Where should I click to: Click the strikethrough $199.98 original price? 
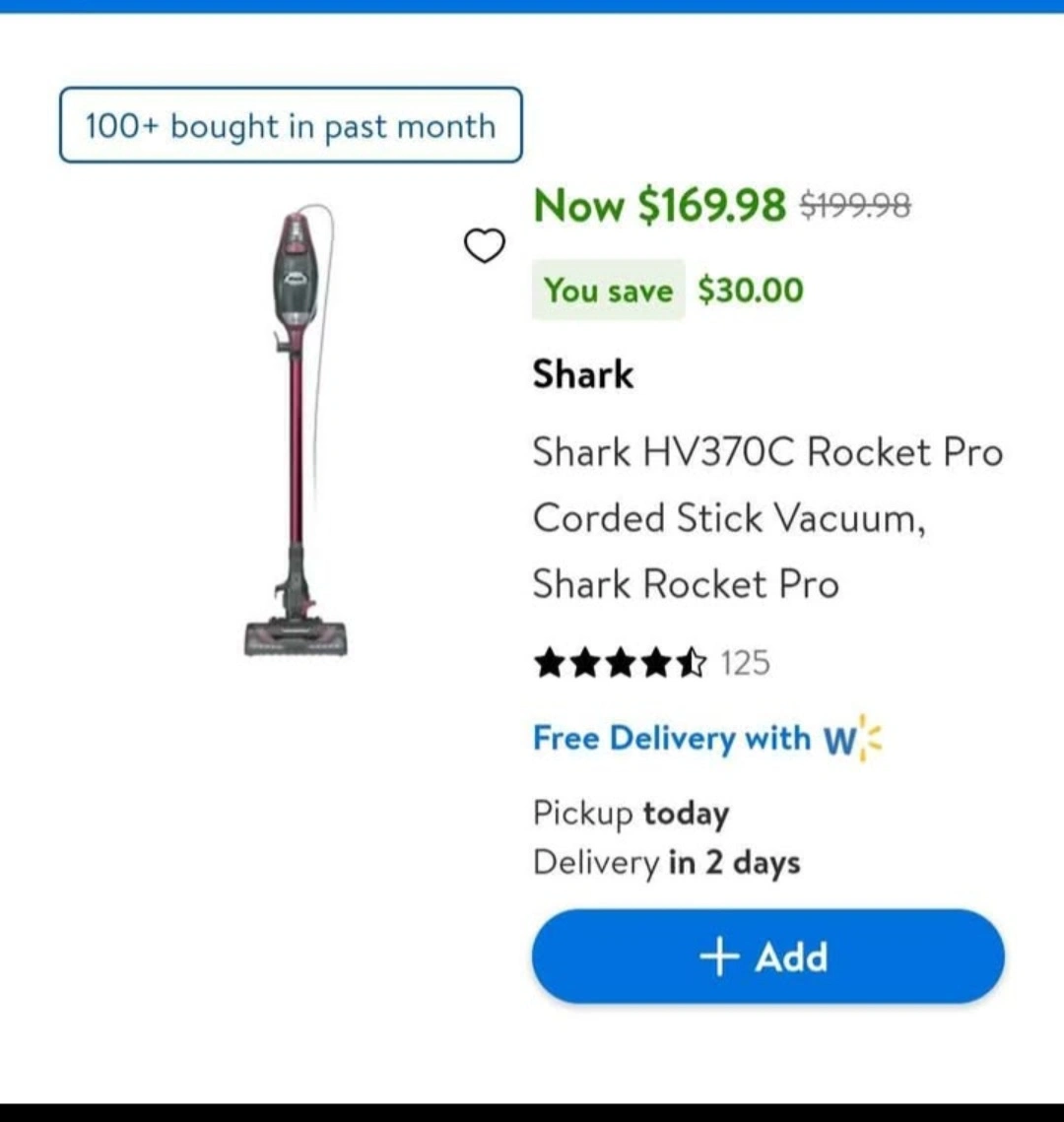coord(855,206)
